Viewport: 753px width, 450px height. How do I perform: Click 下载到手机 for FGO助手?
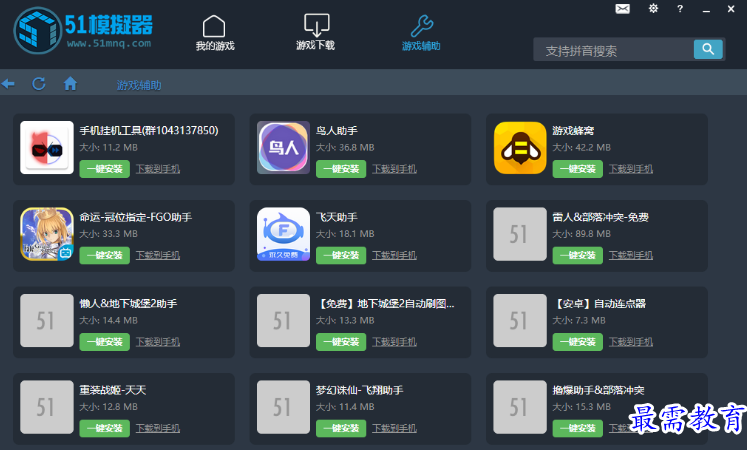coord(158,255)
